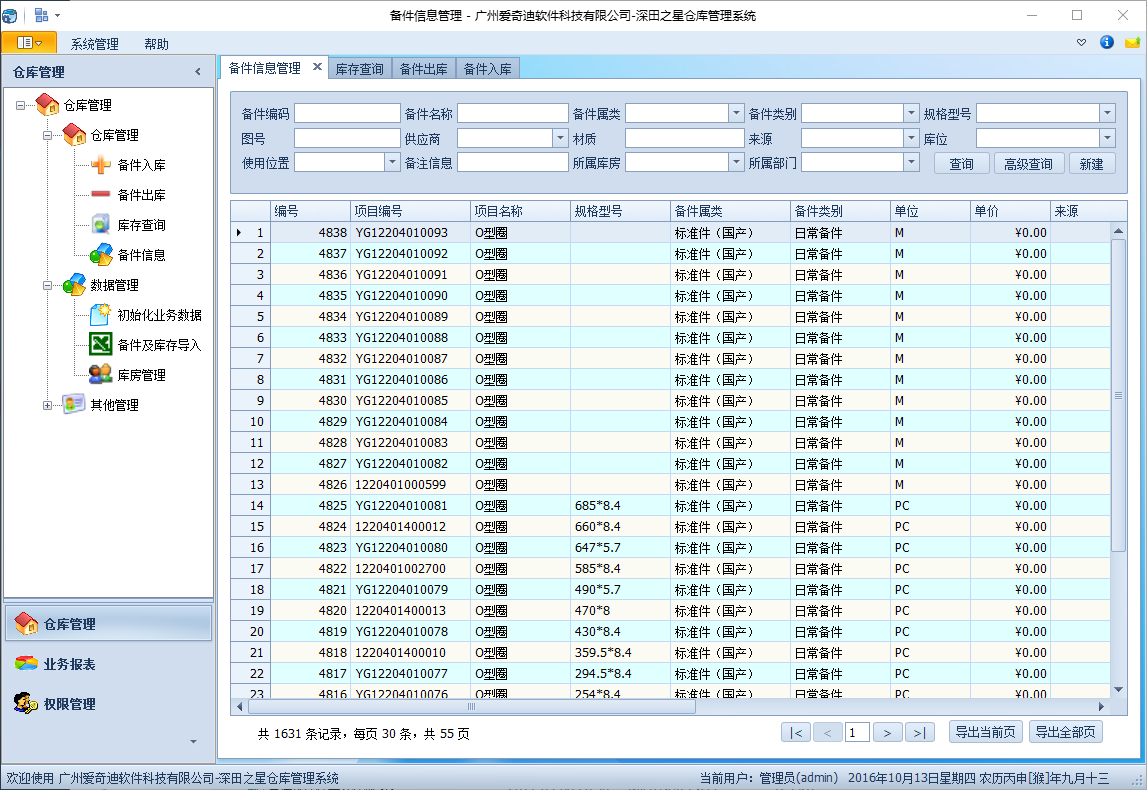Screen dimensions: 1147x790
Task: Open 备件类别 dropdown
Action: click(911, 113)
